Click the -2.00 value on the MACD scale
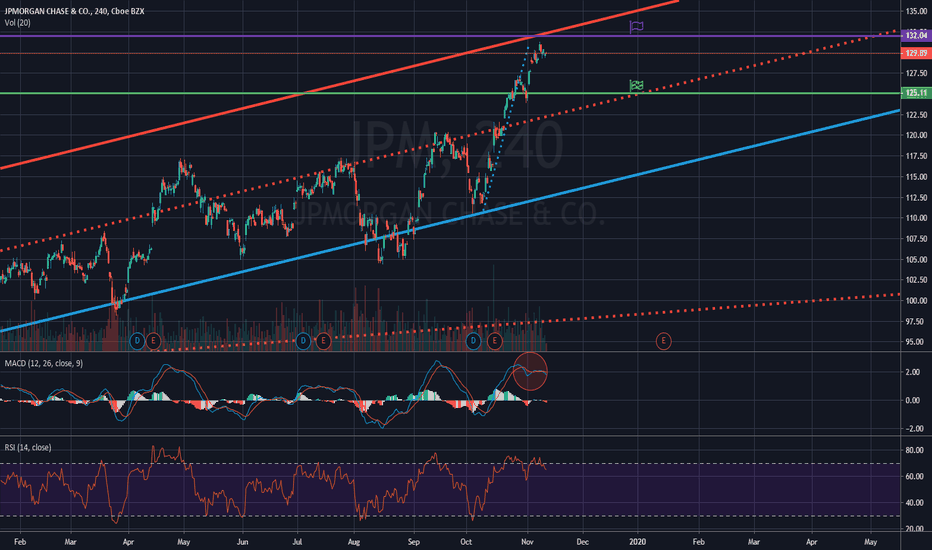932x550 pixels. pos(913,428)
